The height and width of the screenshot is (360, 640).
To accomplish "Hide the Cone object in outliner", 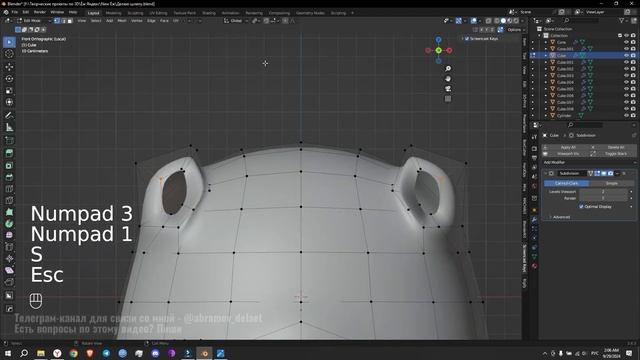I will 627,42.
